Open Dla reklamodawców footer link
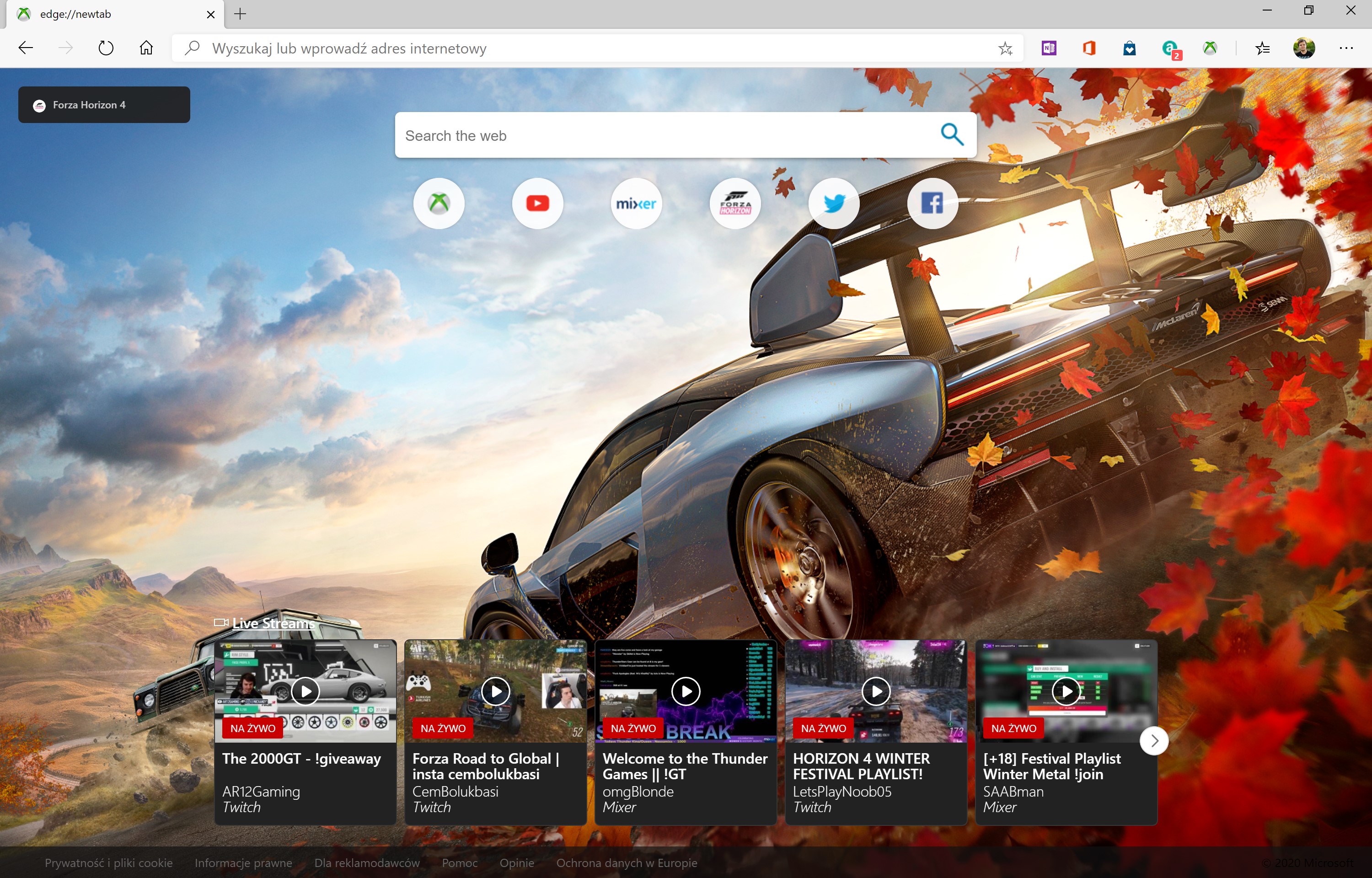Image resolution: width=1372 pixels, height=878 pixels. (367, 862)
